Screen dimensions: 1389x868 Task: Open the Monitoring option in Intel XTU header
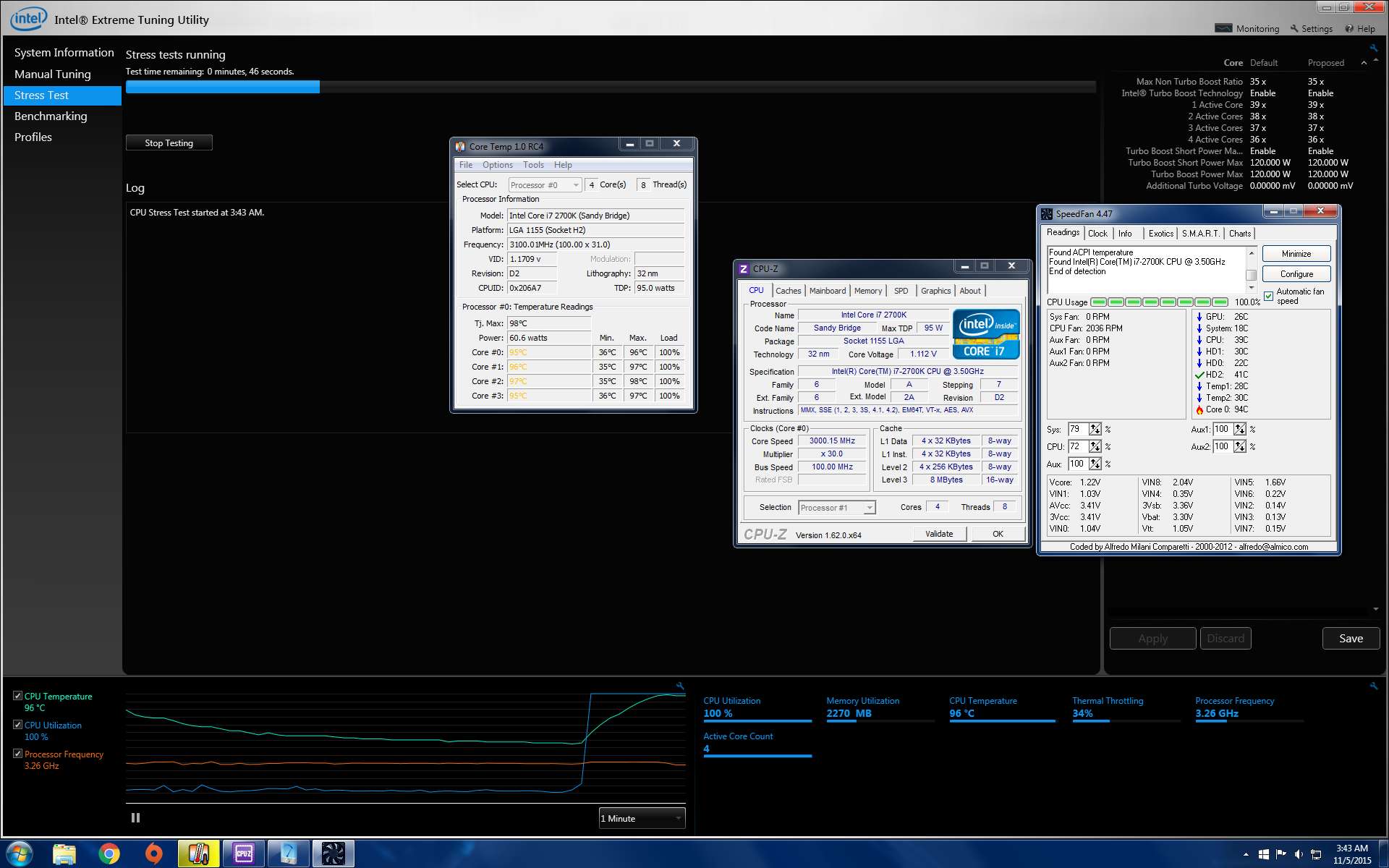(x=1247, y=29)
